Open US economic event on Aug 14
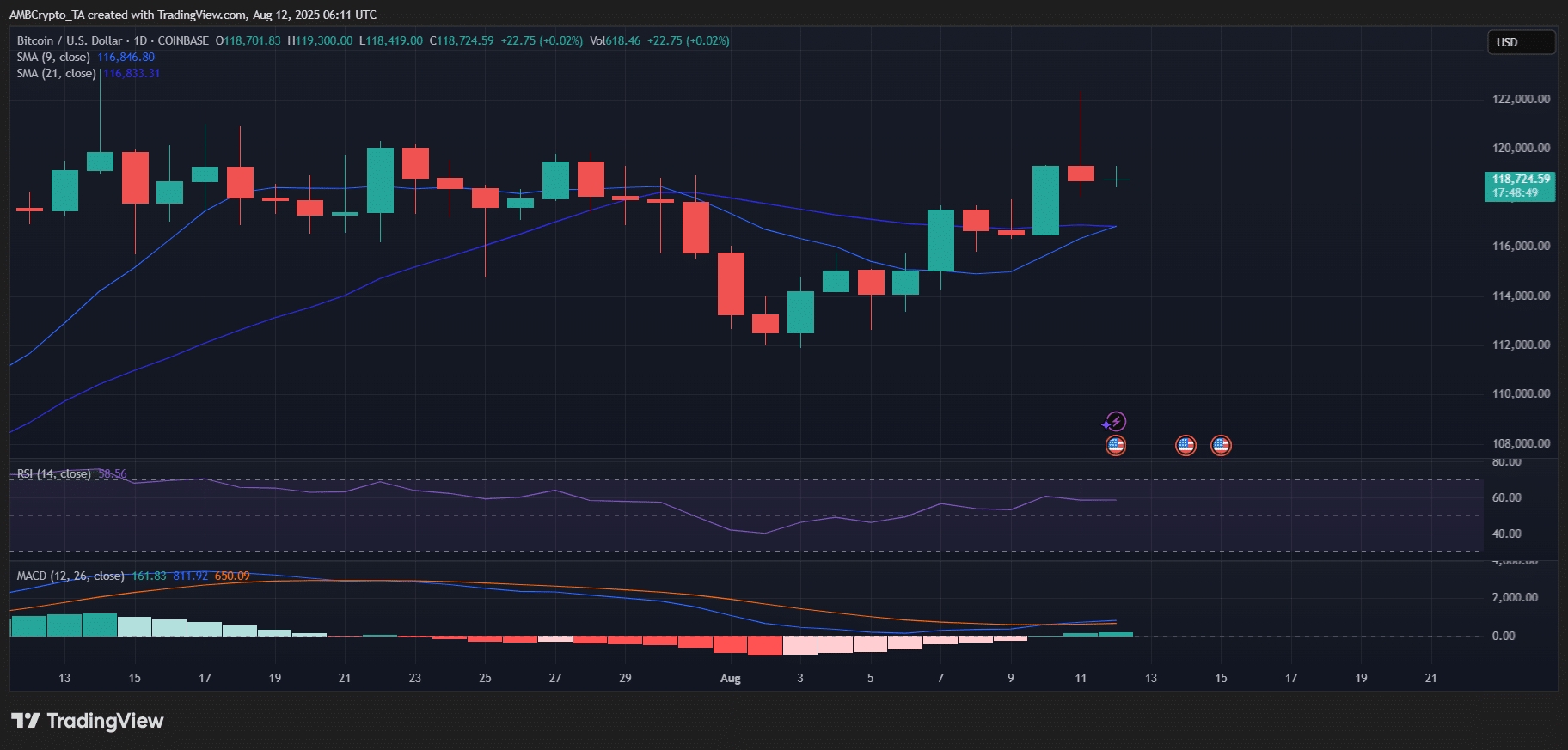1568x750 pixels. click(x=1185, y=445)
